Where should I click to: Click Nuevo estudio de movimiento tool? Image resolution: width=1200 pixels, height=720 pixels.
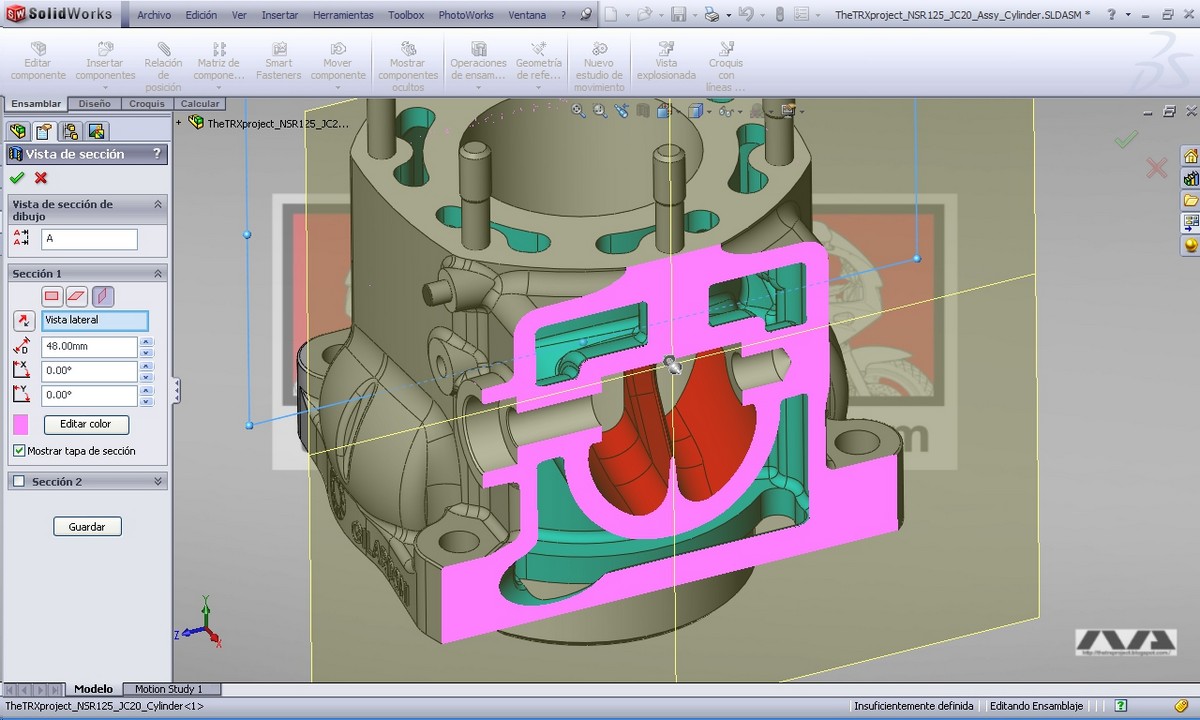click(x=599, y=66)
